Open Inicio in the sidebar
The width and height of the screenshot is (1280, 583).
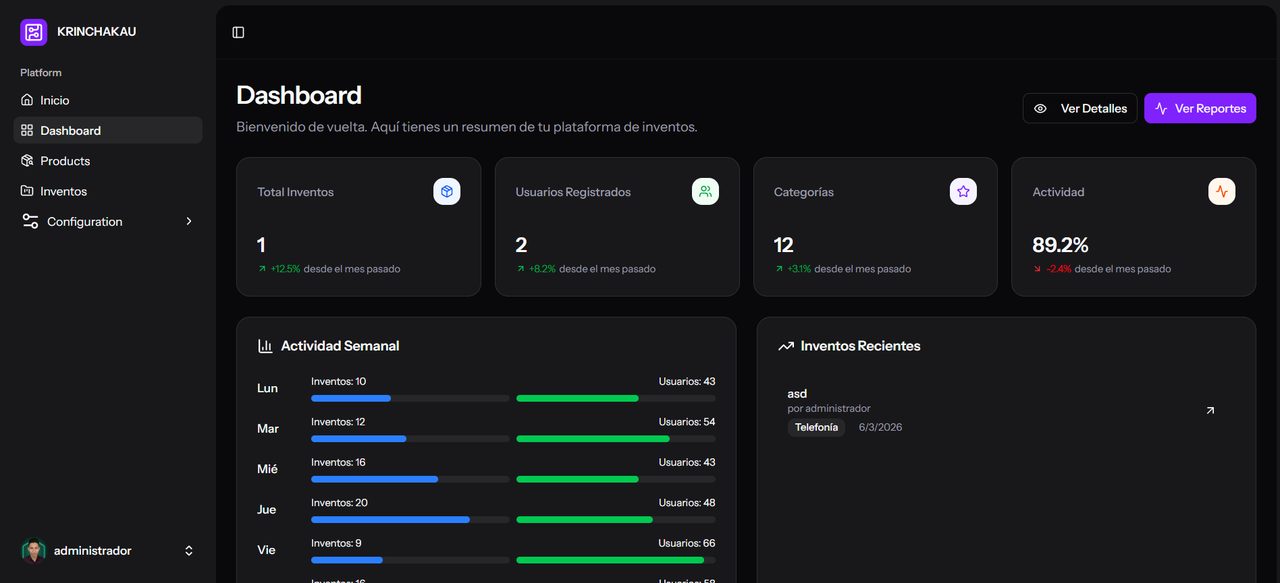pyautogui.click(x=108, y=100)
